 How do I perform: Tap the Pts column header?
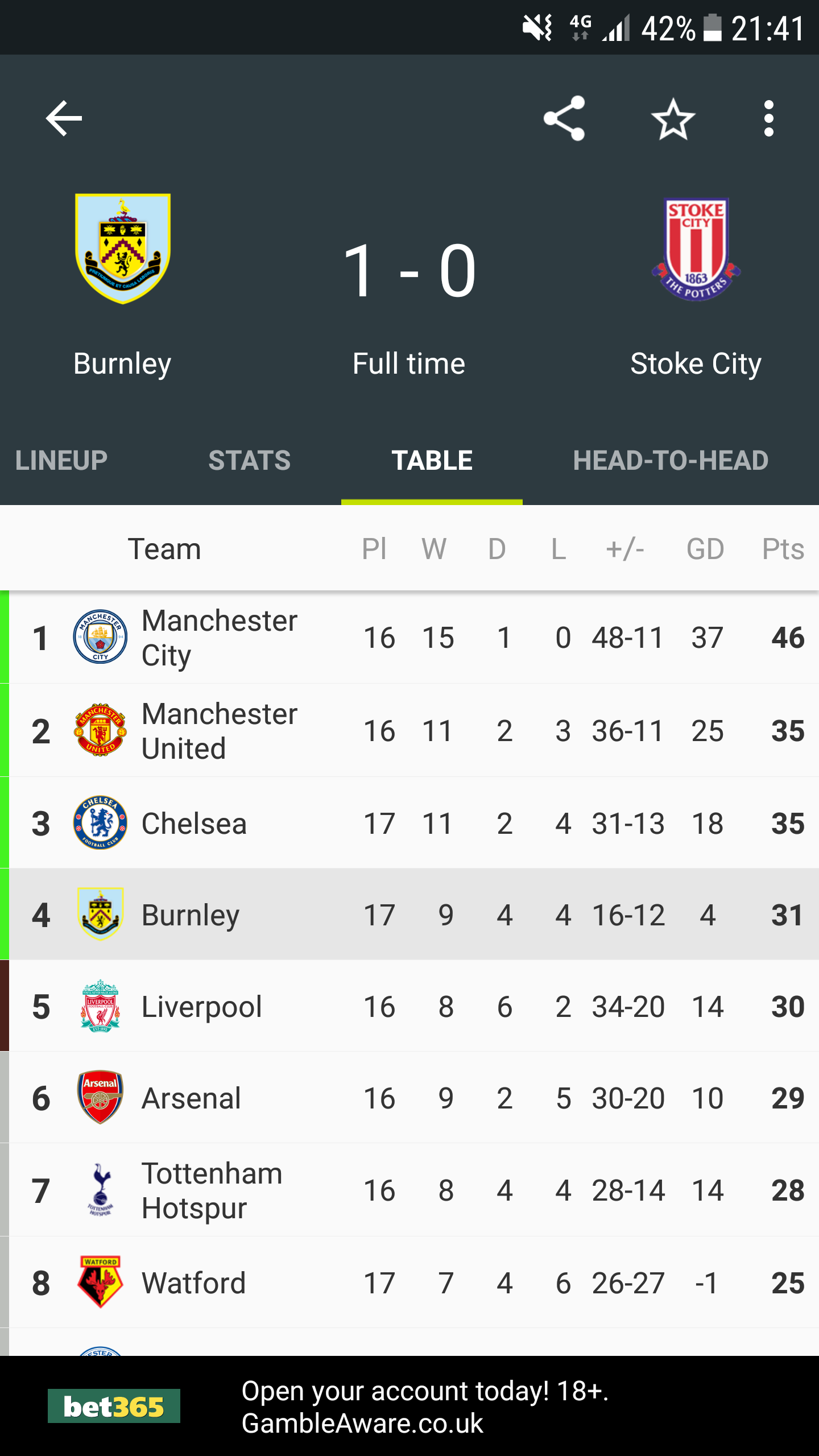click(x=783, y=549)
